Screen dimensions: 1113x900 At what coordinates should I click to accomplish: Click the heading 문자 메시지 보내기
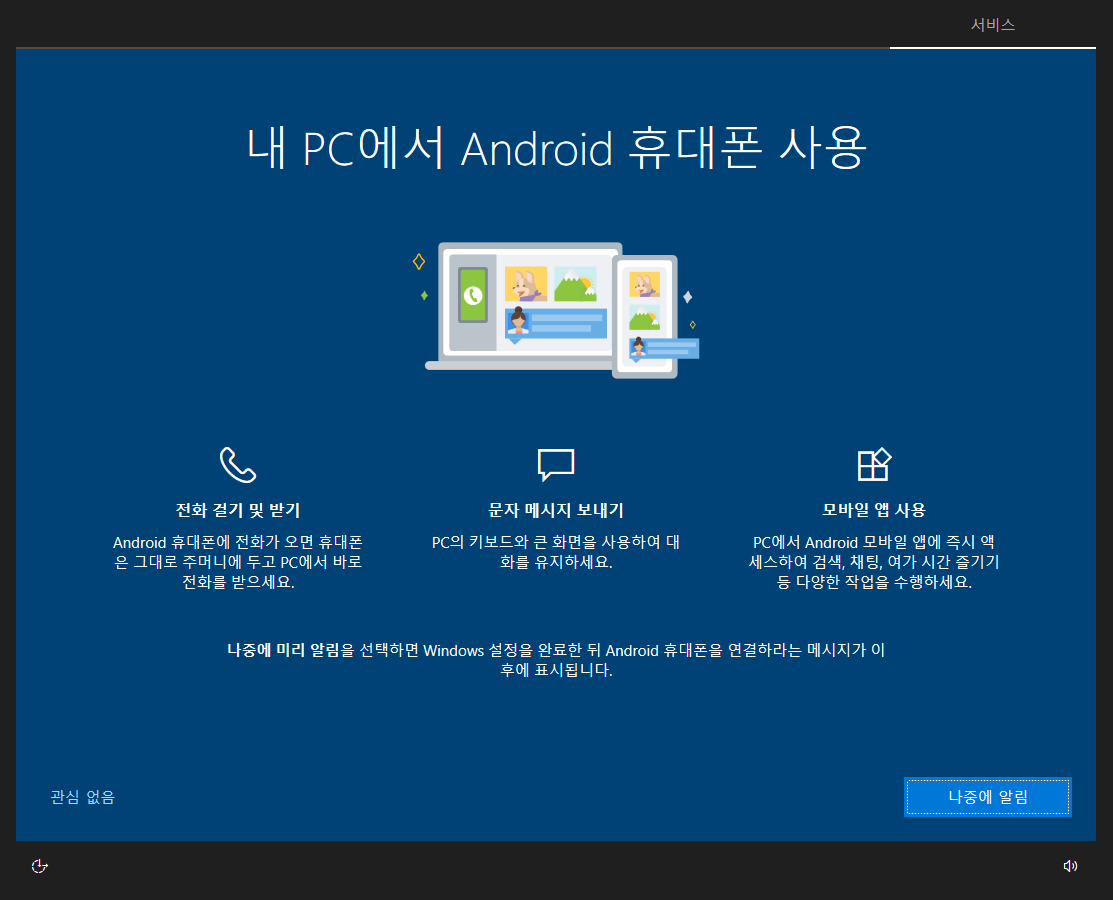tap(556, 510)
